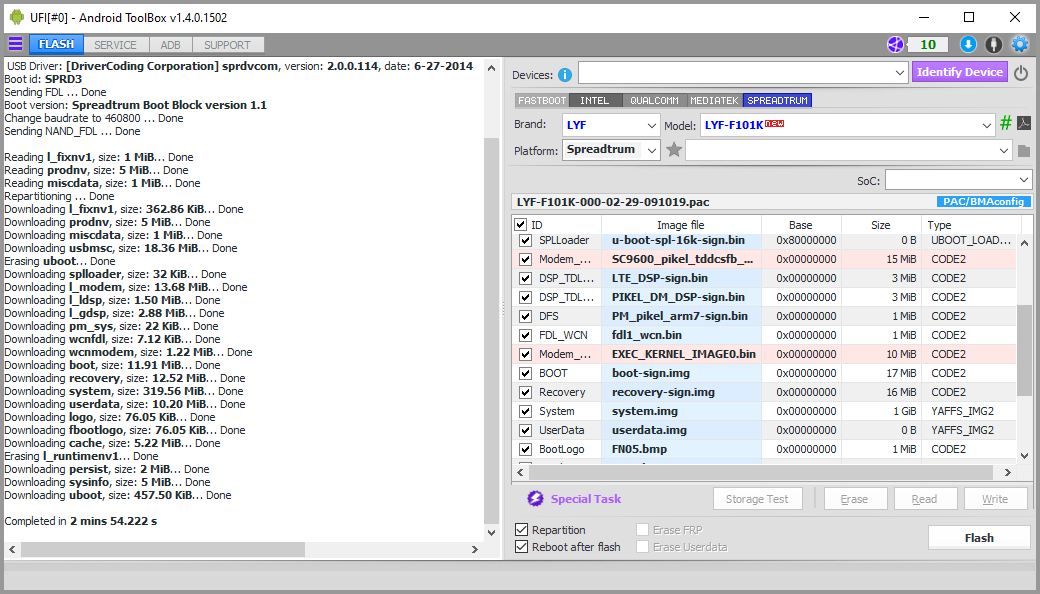This screenshot has width=1040, height=594.
Task: Click the blue download update icon
Action: [968, 44]
